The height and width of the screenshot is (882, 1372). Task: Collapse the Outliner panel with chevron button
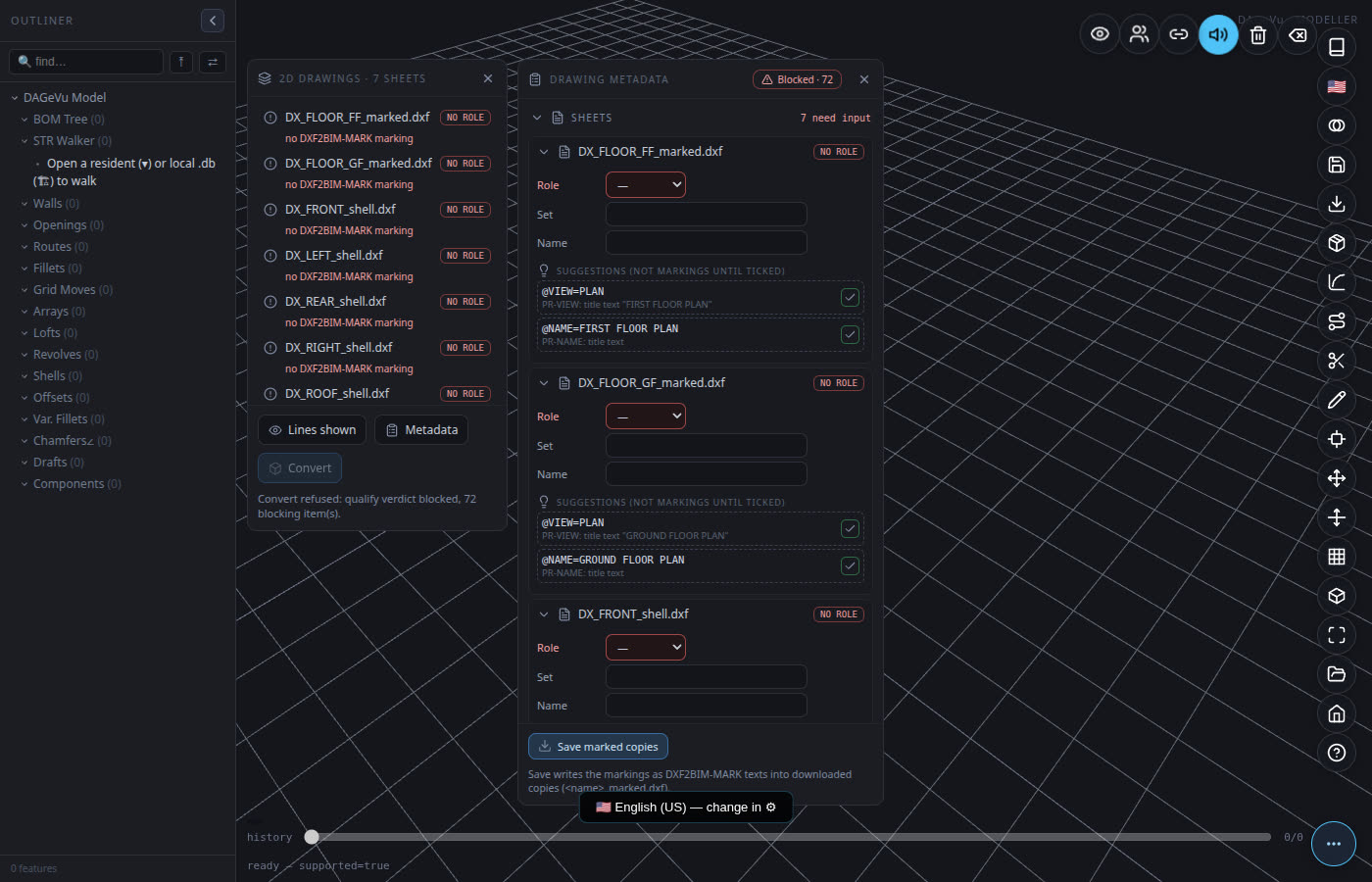tap(213, 21)
